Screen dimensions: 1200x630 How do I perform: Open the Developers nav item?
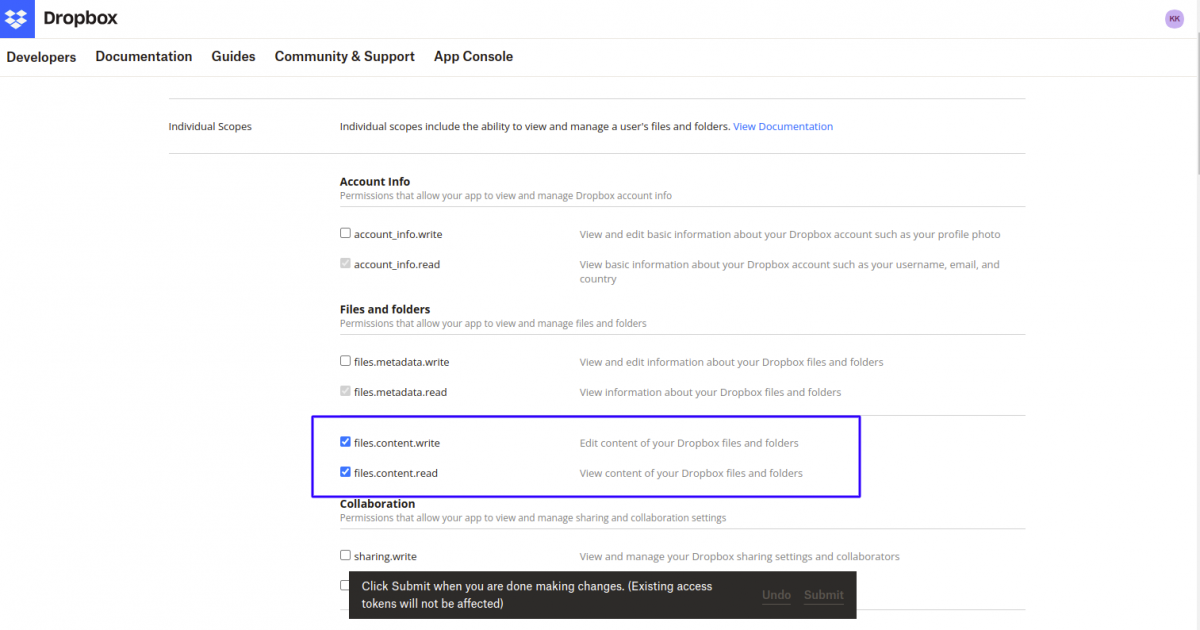(41, 57)
